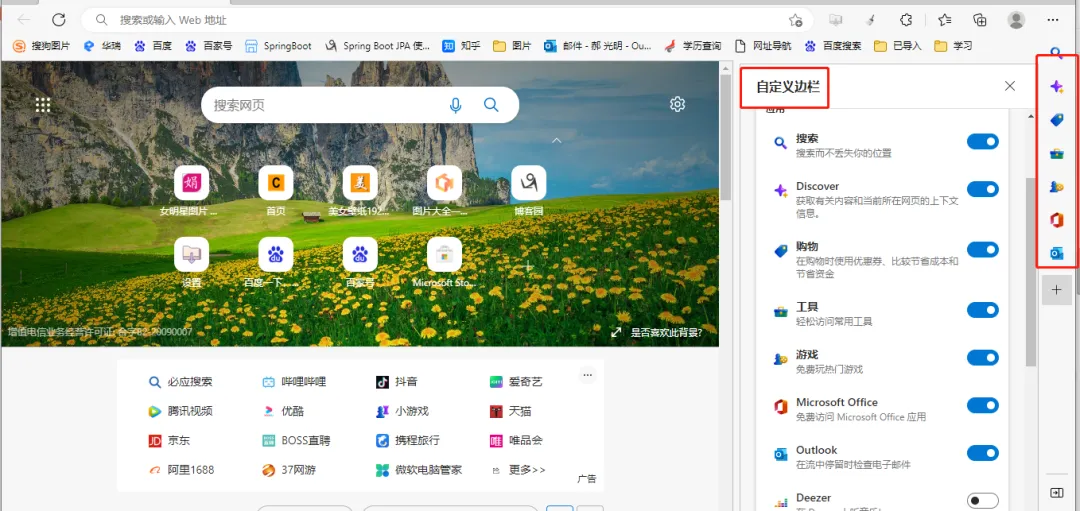Open the 哔哩哔哩 link
Viewport: 1080px width, 511px height.
point(294,382)
